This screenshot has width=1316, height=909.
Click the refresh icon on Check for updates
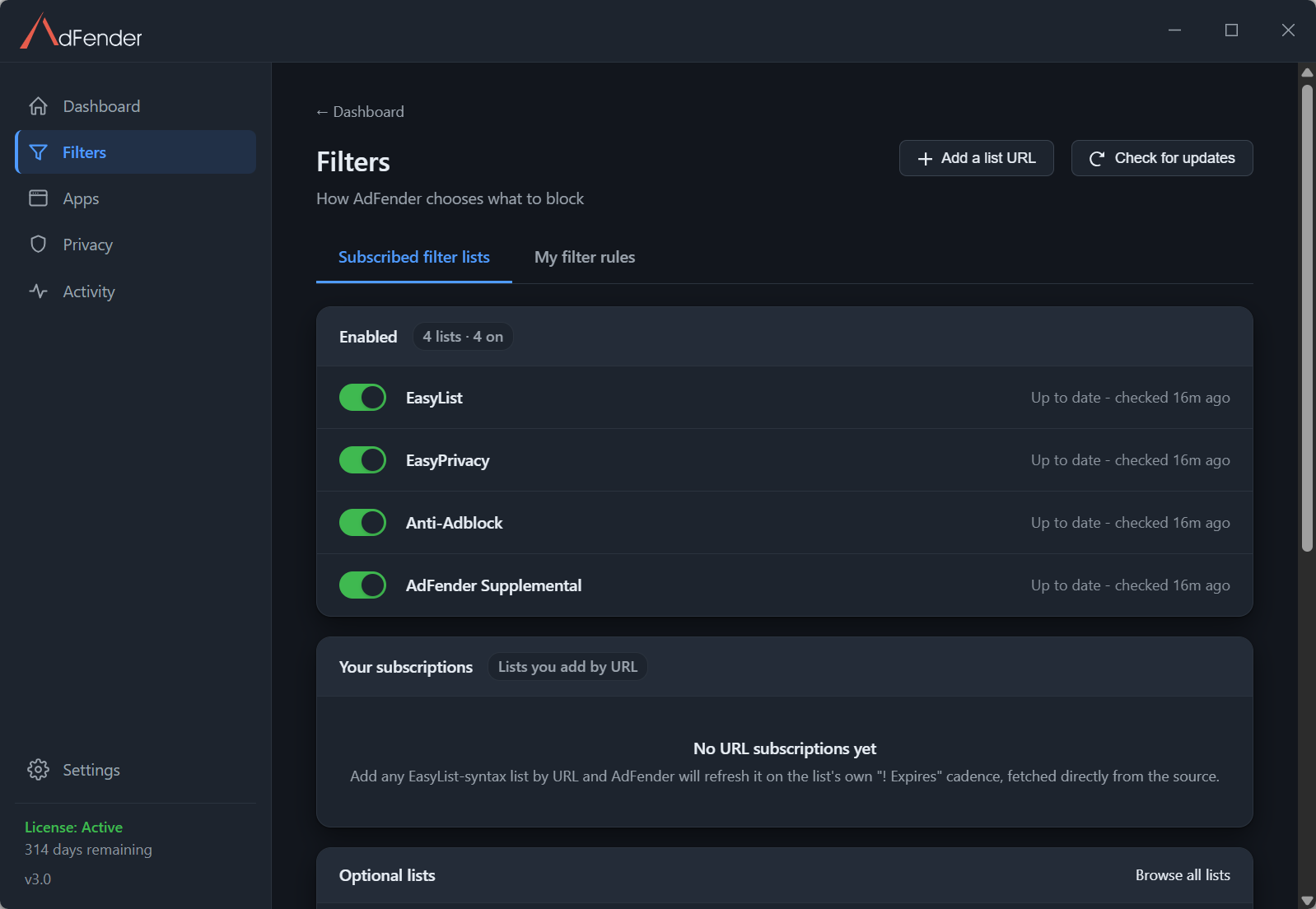pos(1097,159)
